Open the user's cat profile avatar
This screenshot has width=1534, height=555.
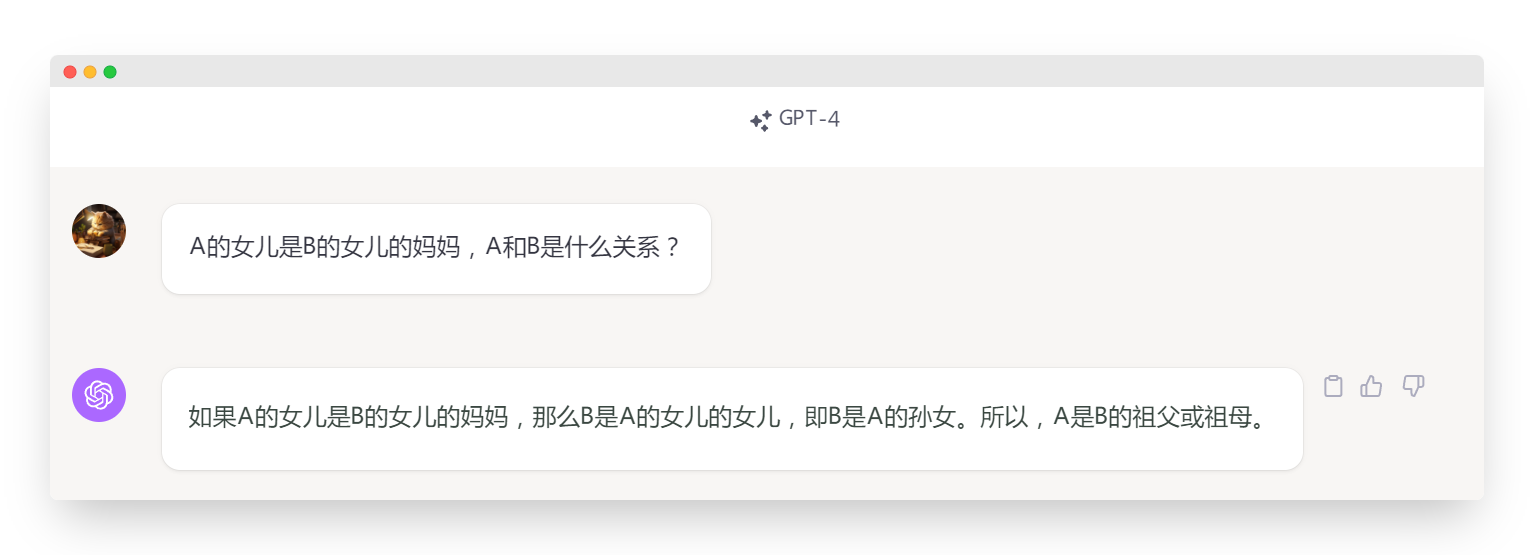[99, 231]
